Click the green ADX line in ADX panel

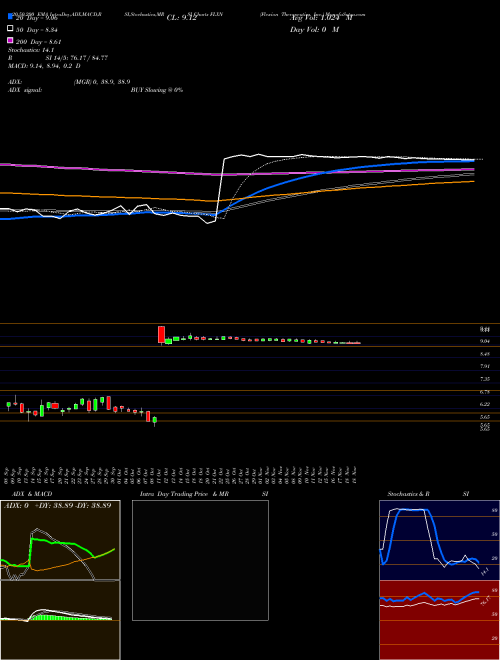point(63,545)
